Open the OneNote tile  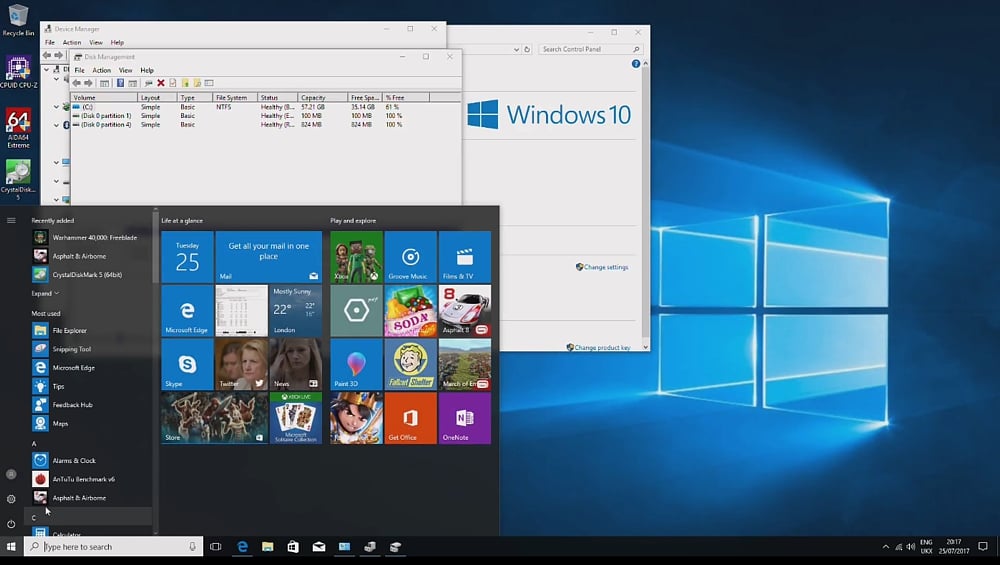(x=464, y=418)
